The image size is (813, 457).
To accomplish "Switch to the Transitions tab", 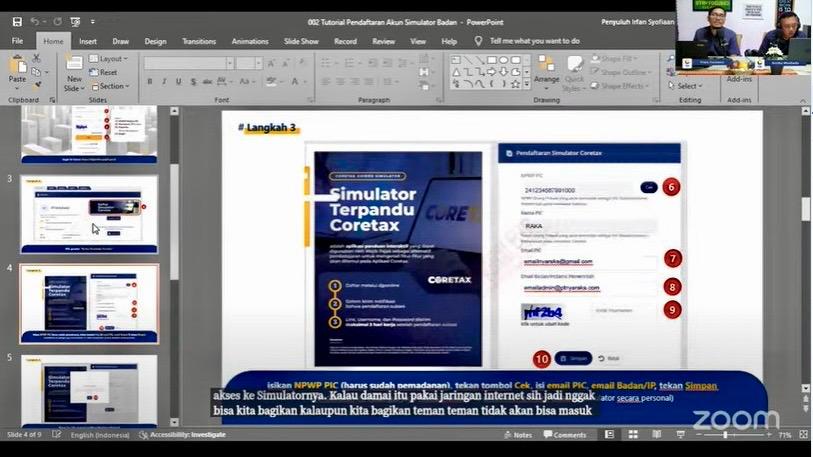I will click(x=199, y=41).
